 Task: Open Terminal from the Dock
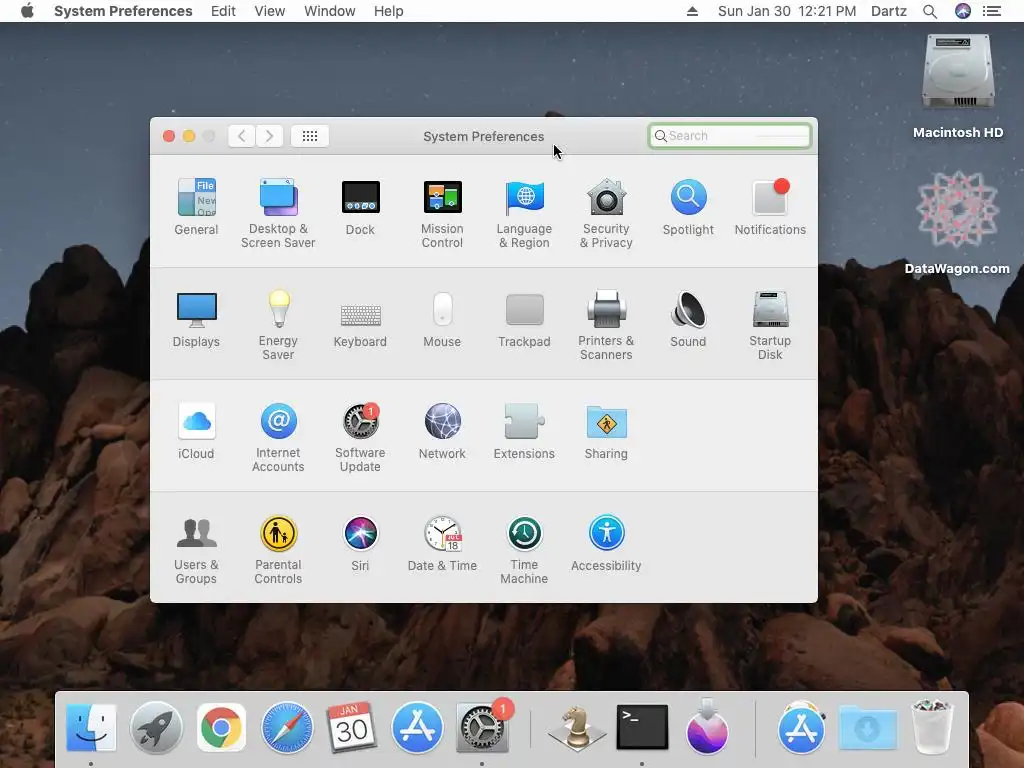click(x=642, y=727)
